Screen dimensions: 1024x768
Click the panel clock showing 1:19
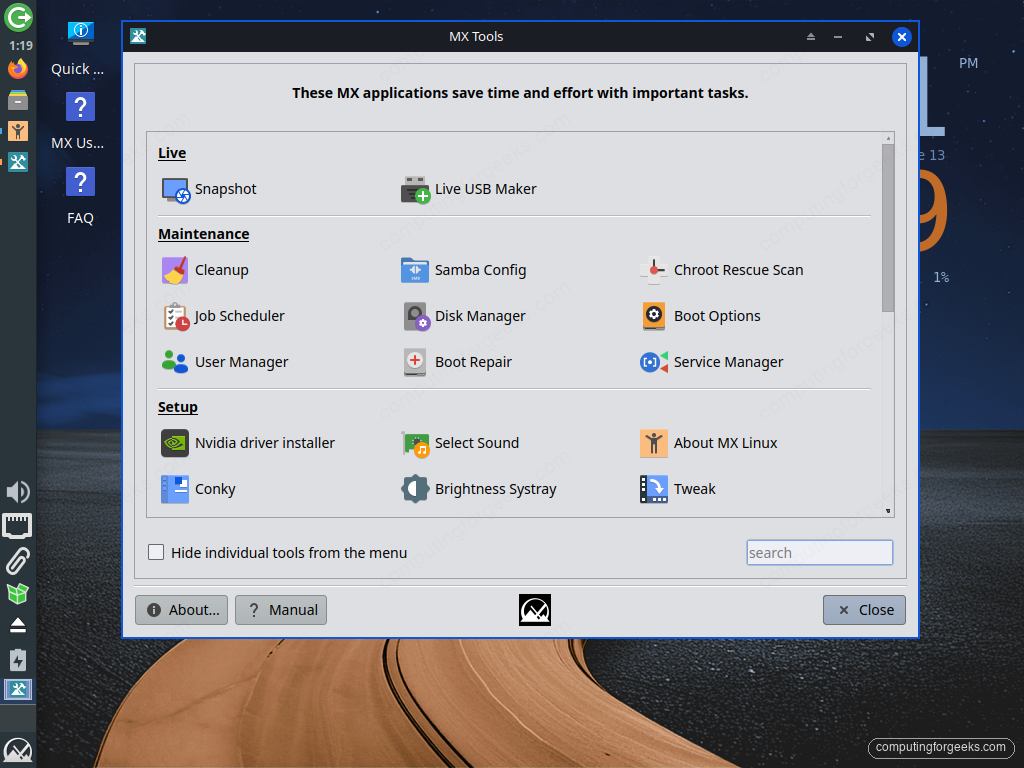20,46
